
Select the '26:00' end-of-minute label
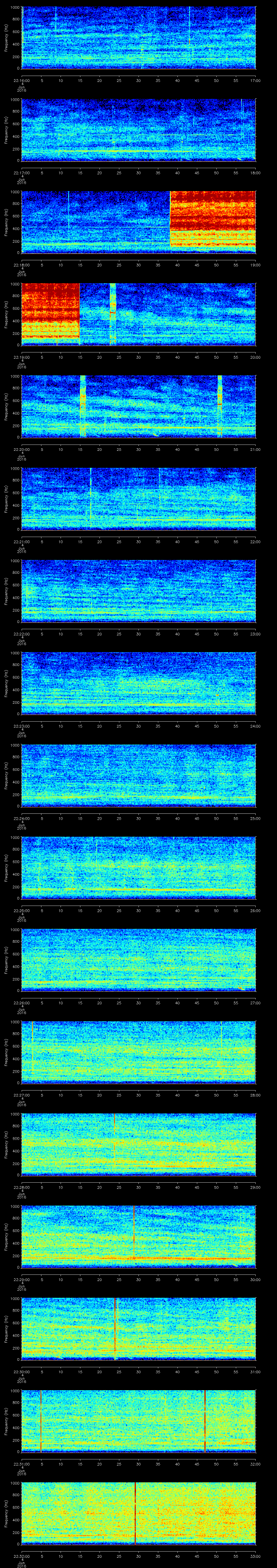click(x=255, y=910)
